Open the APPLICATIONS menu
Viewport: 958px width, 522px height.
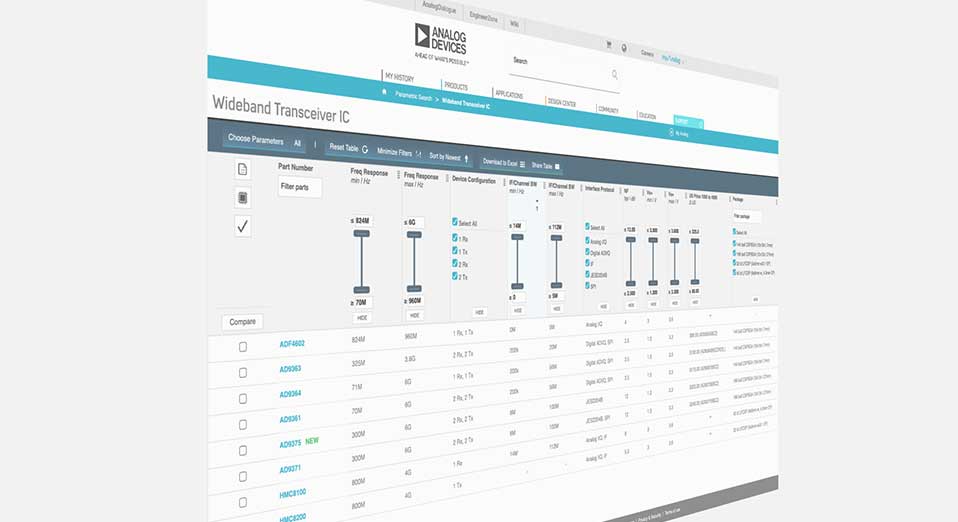pos(509,95)
